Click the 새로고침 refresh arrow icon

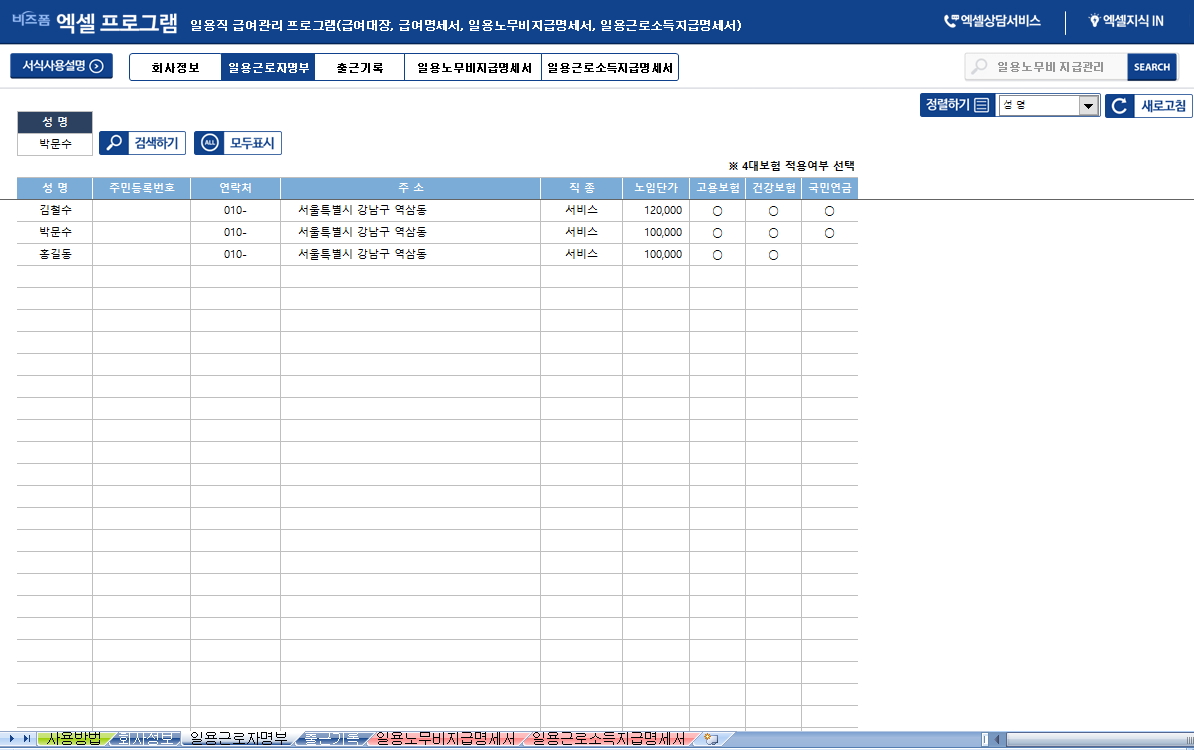1120,106
